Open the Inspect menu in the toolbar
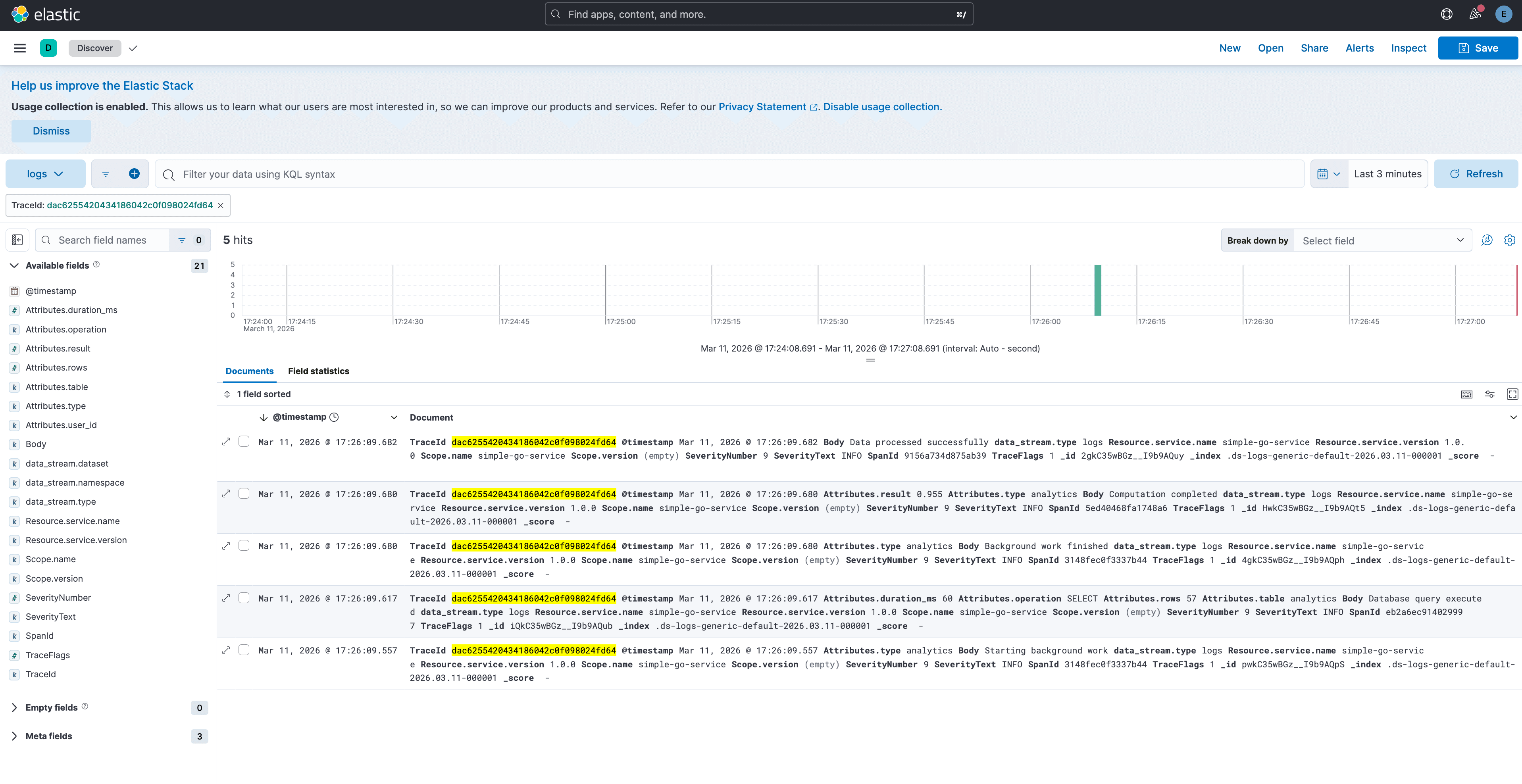The image size is (1522, 784). tap(1408, 48)
